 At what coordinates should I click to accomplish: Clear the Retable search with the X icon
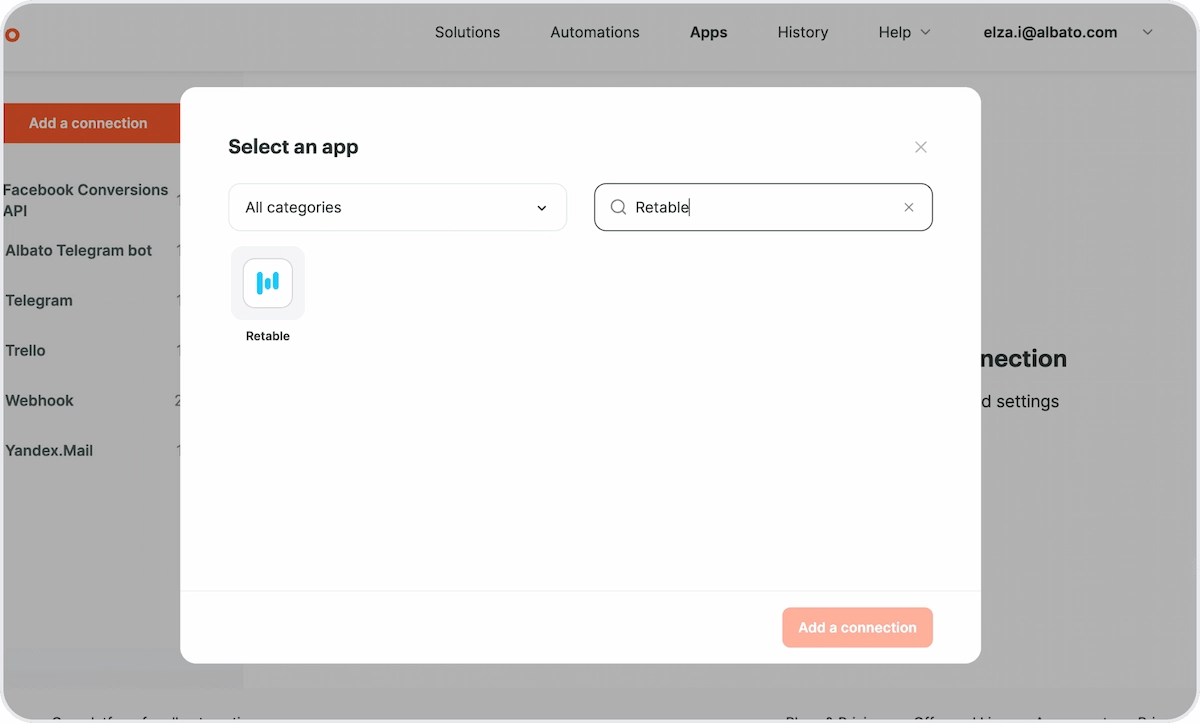(908, 207)
